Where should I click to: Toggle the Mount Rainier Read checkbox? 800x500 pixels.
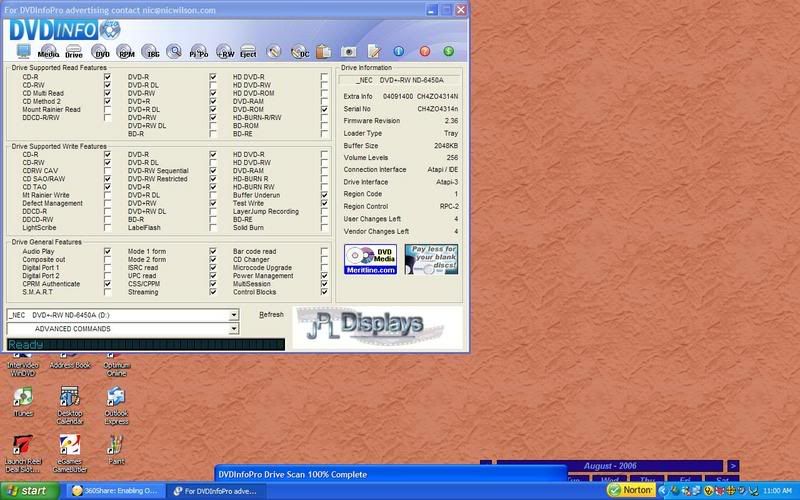pos(107,110)
